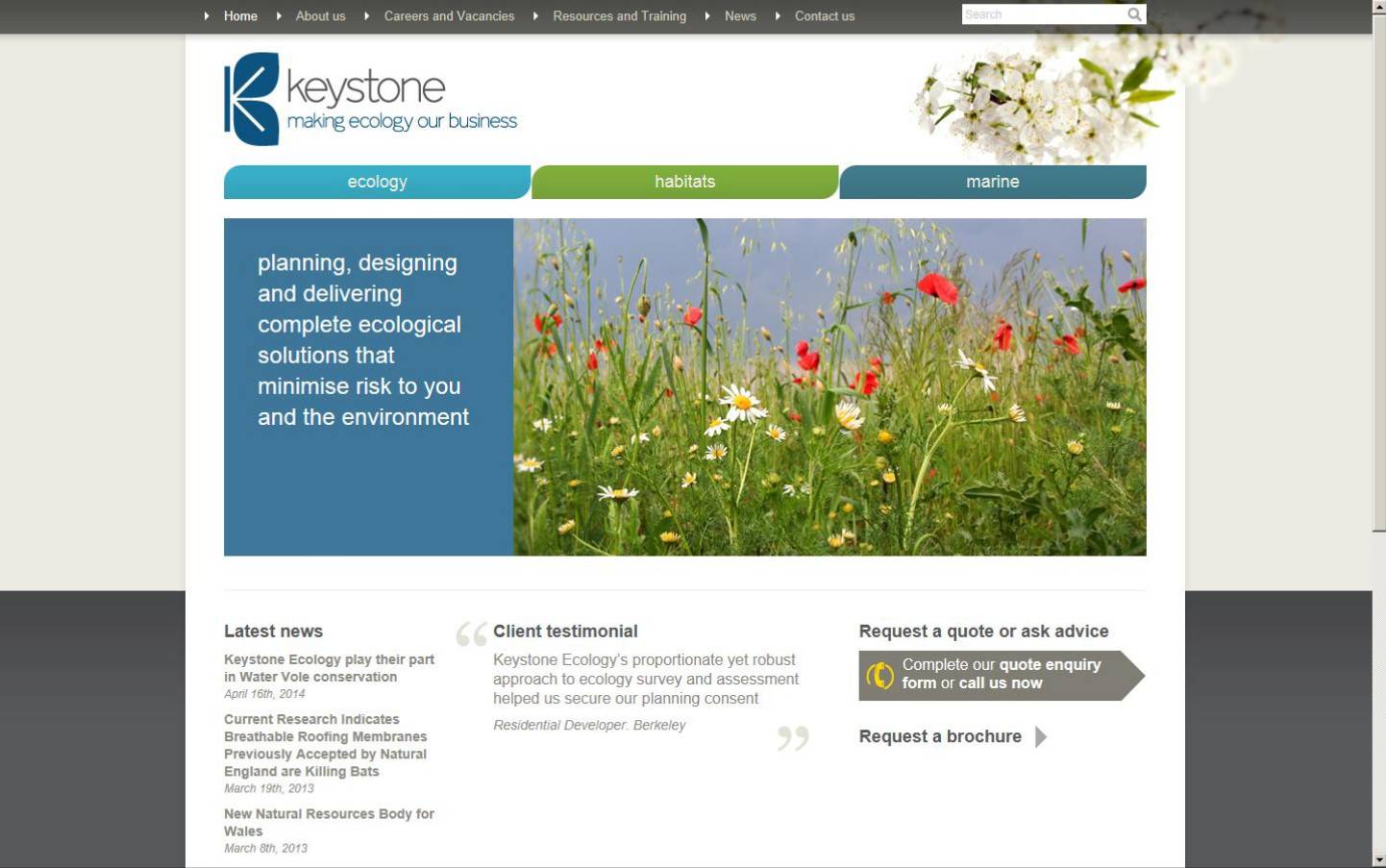1386x868 pixels.
Task: Click the search magnifier icon
Action: click(x=1134, y=14)
